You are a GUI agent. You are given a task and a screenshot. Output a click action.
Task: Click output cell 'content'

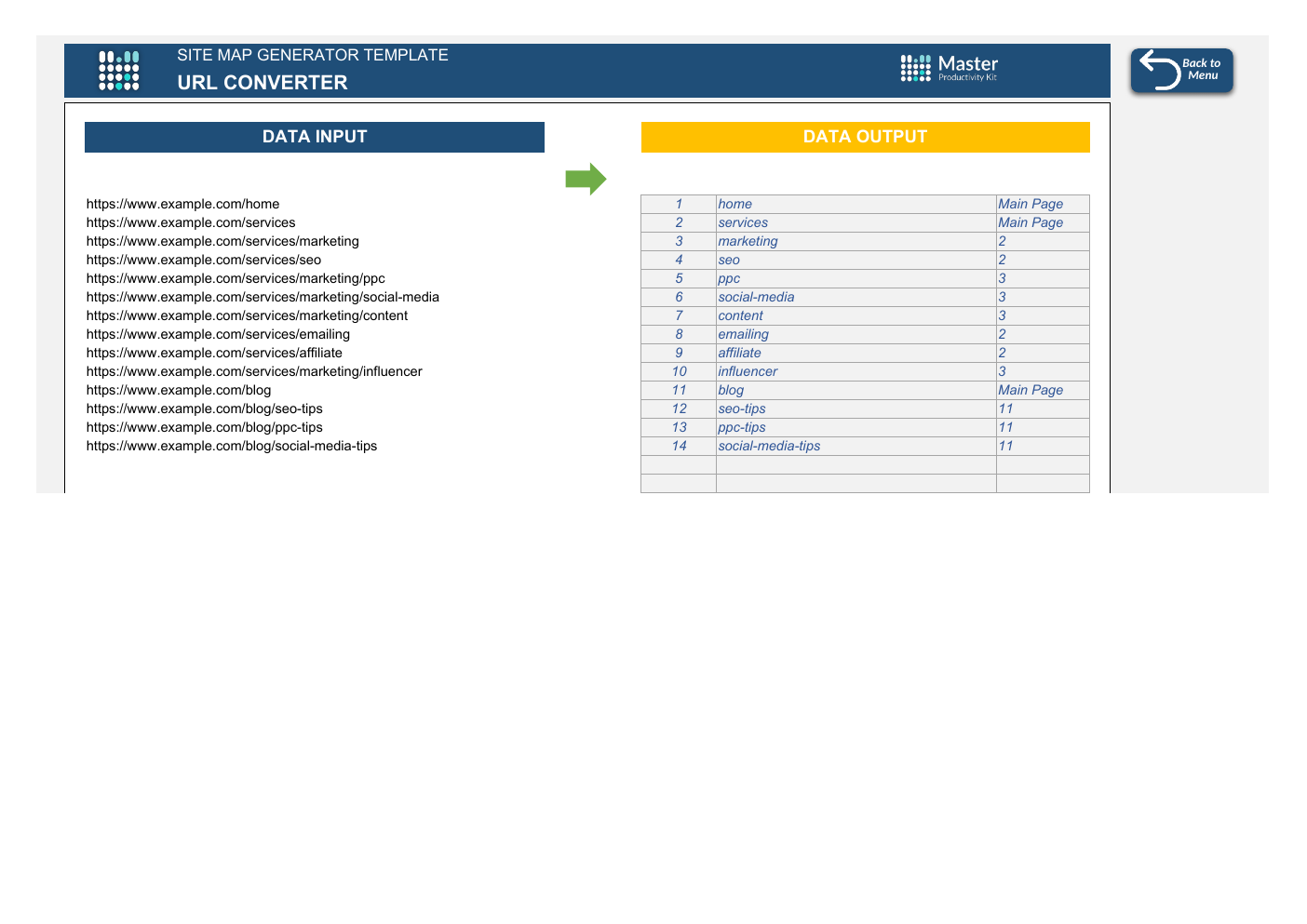tap(856, 315)
